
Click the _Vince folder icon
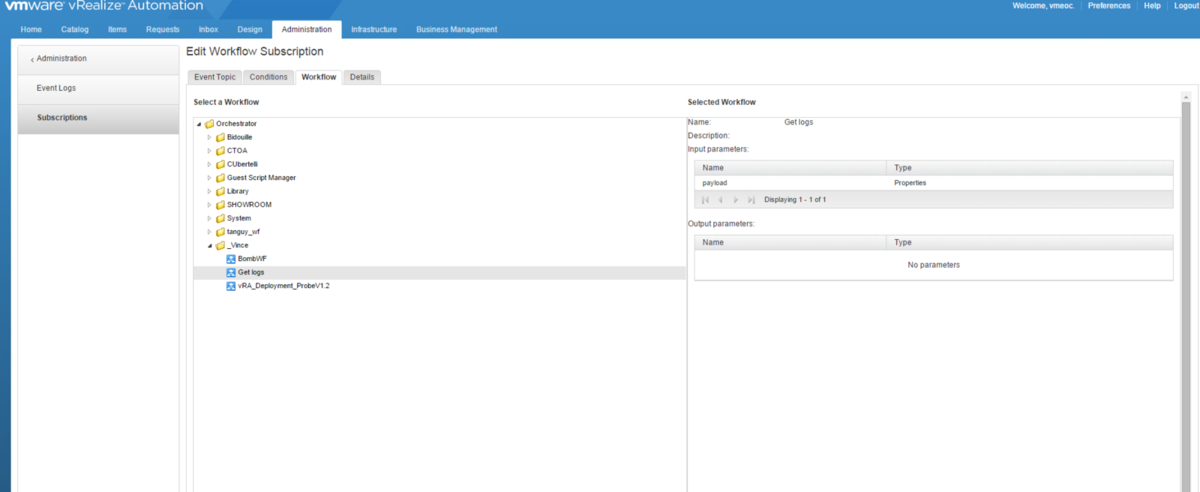pos(220,245)
